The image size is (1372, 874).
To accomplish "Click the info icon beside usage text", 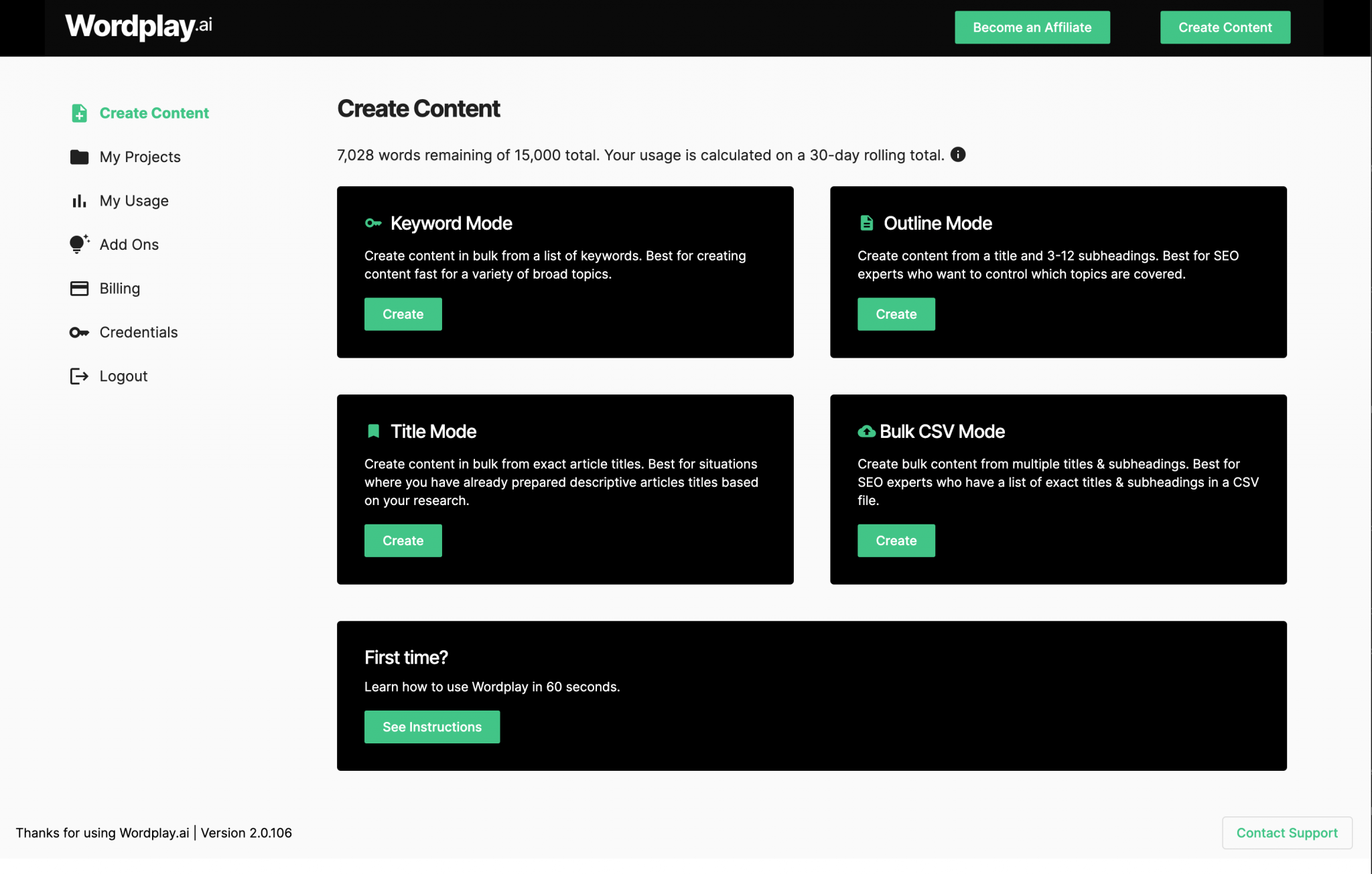I will [958, 155].
